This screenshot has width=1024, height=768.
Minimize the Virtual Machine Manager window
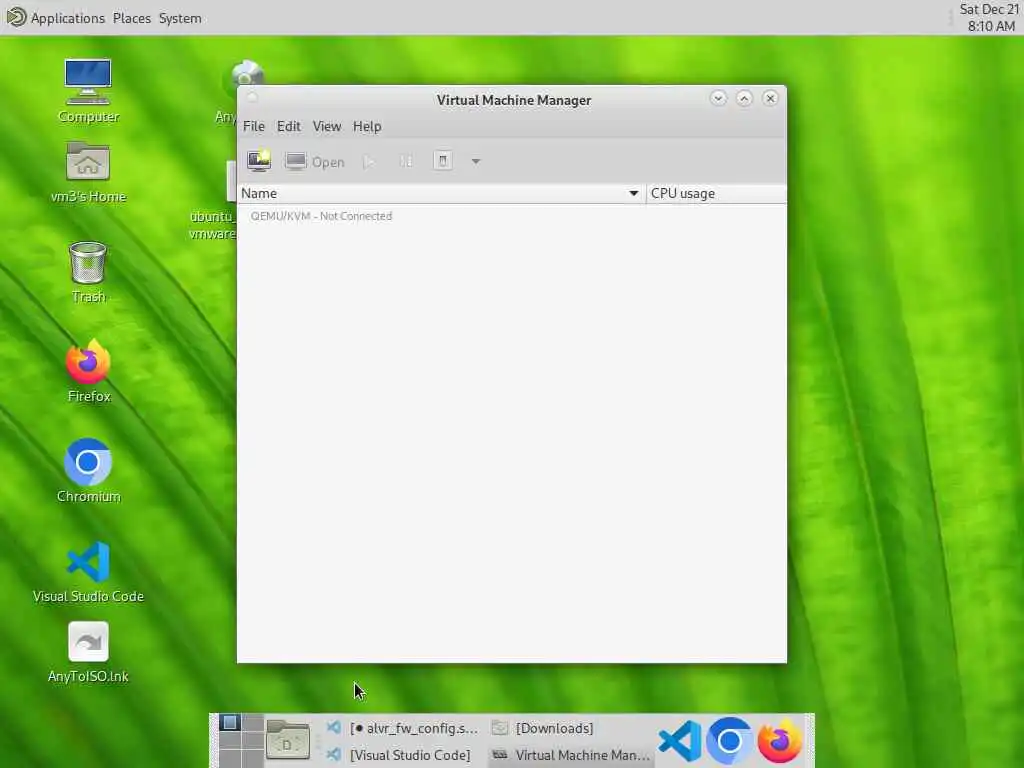point(718,98)
